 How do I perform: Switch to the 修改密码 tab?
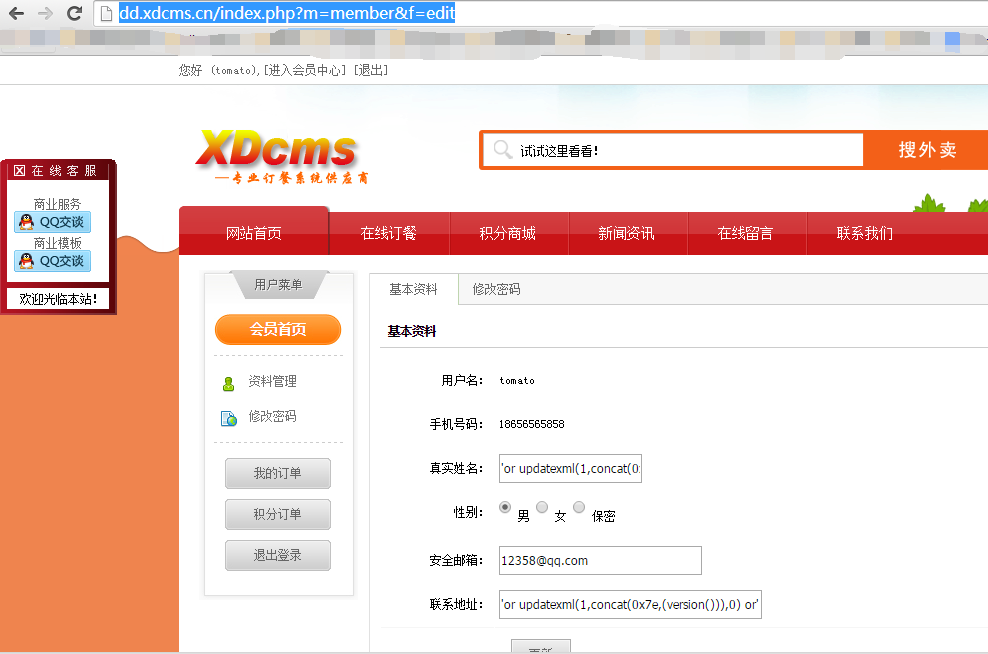(497, 289)
